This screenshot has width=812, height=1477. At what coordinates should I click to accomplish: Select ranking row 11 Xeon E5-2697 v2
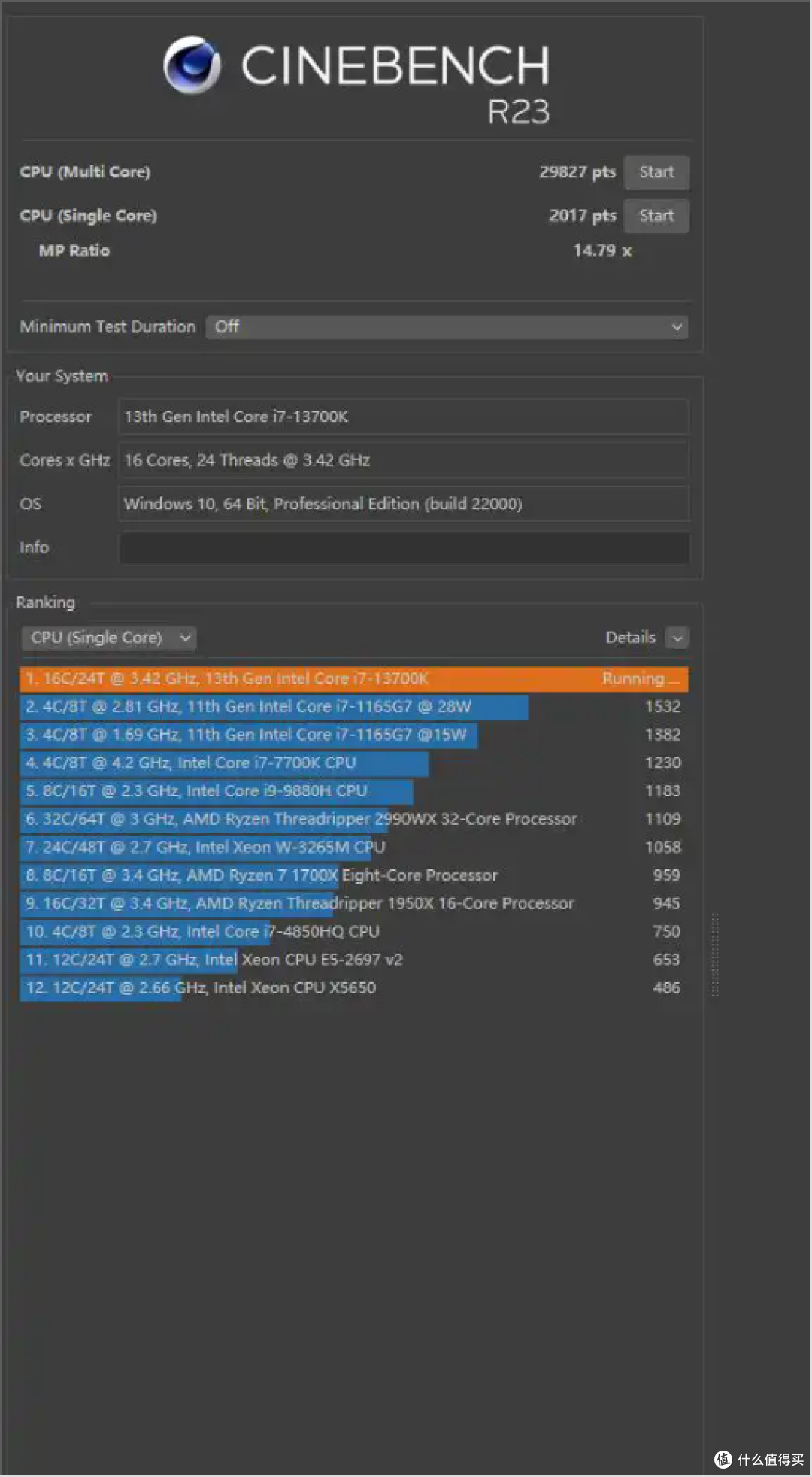[354, 960]
